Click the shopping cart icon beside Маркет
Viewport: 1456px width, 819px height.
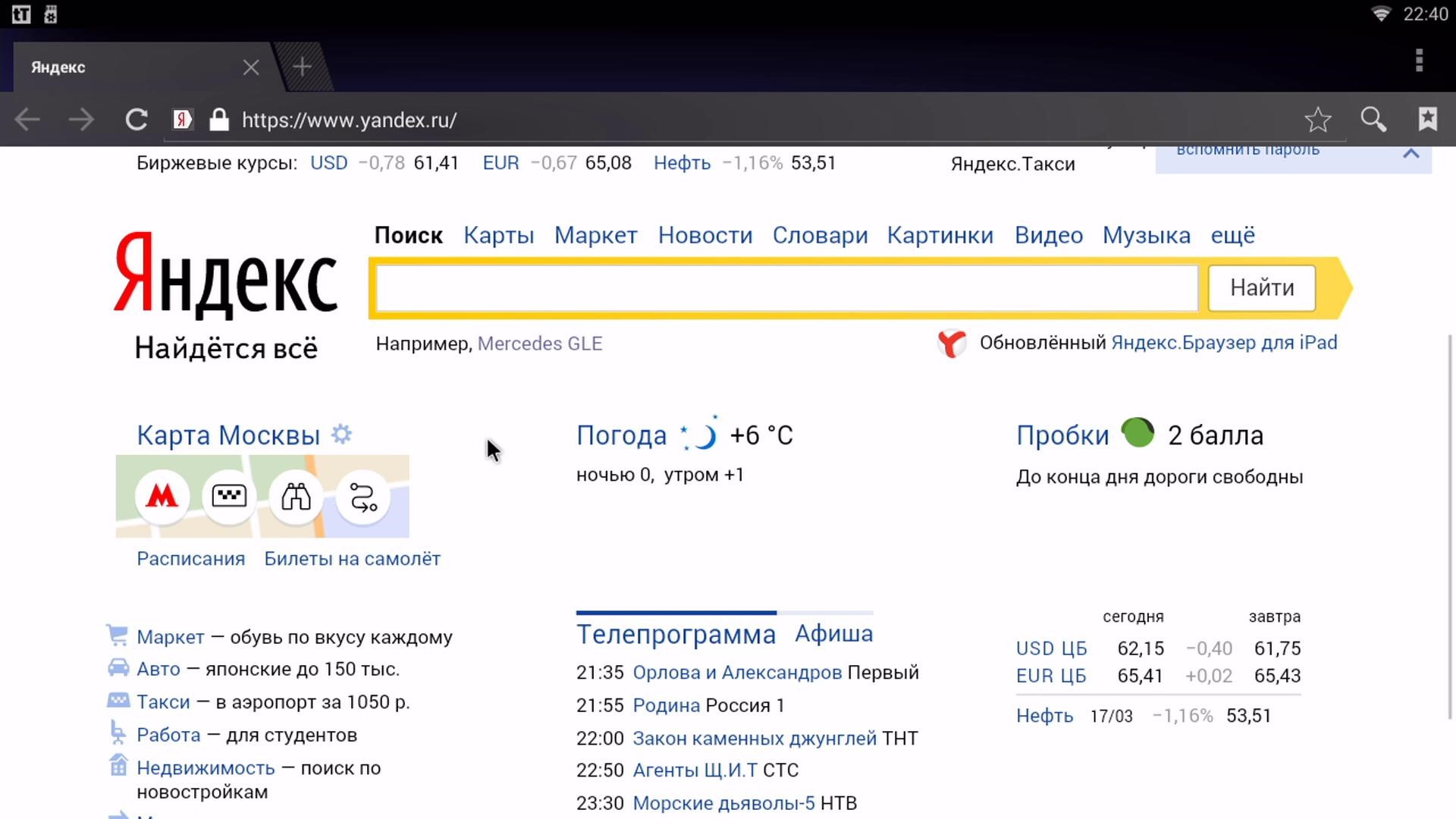point(117,635)
